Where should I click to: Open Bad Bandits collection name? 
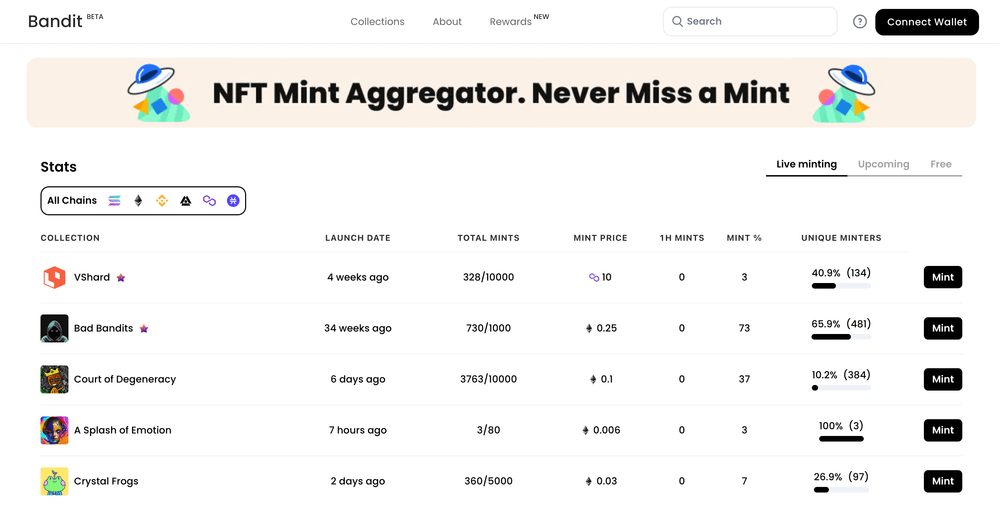point(103,329)
